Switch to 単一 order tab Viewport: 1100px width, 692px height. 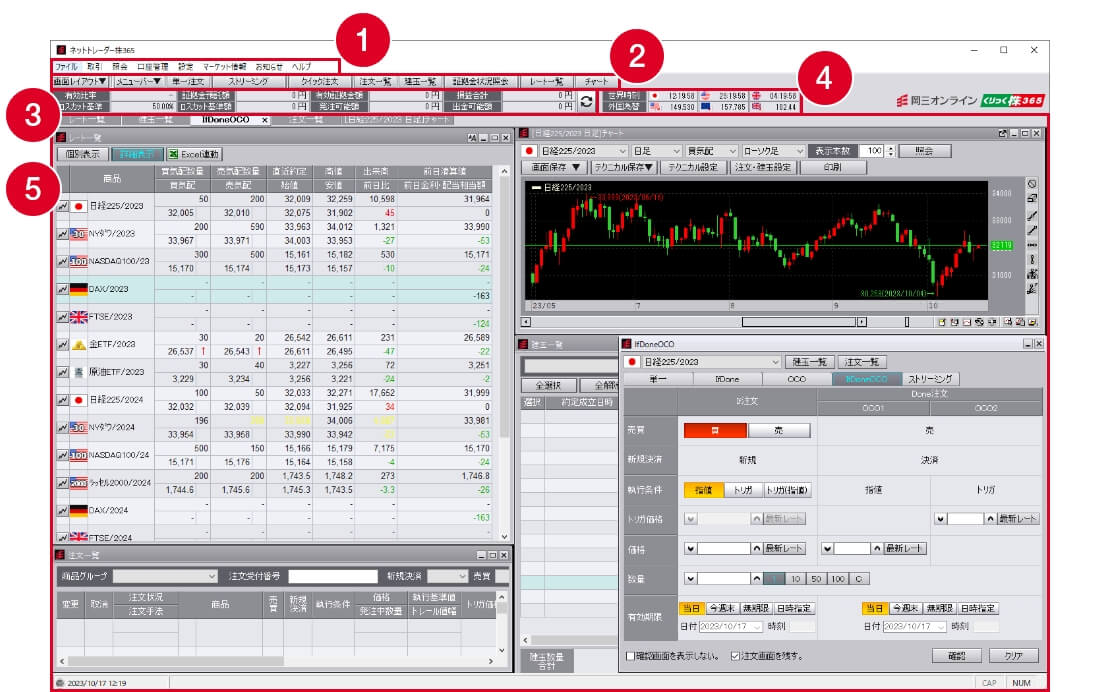pos(657,379)
